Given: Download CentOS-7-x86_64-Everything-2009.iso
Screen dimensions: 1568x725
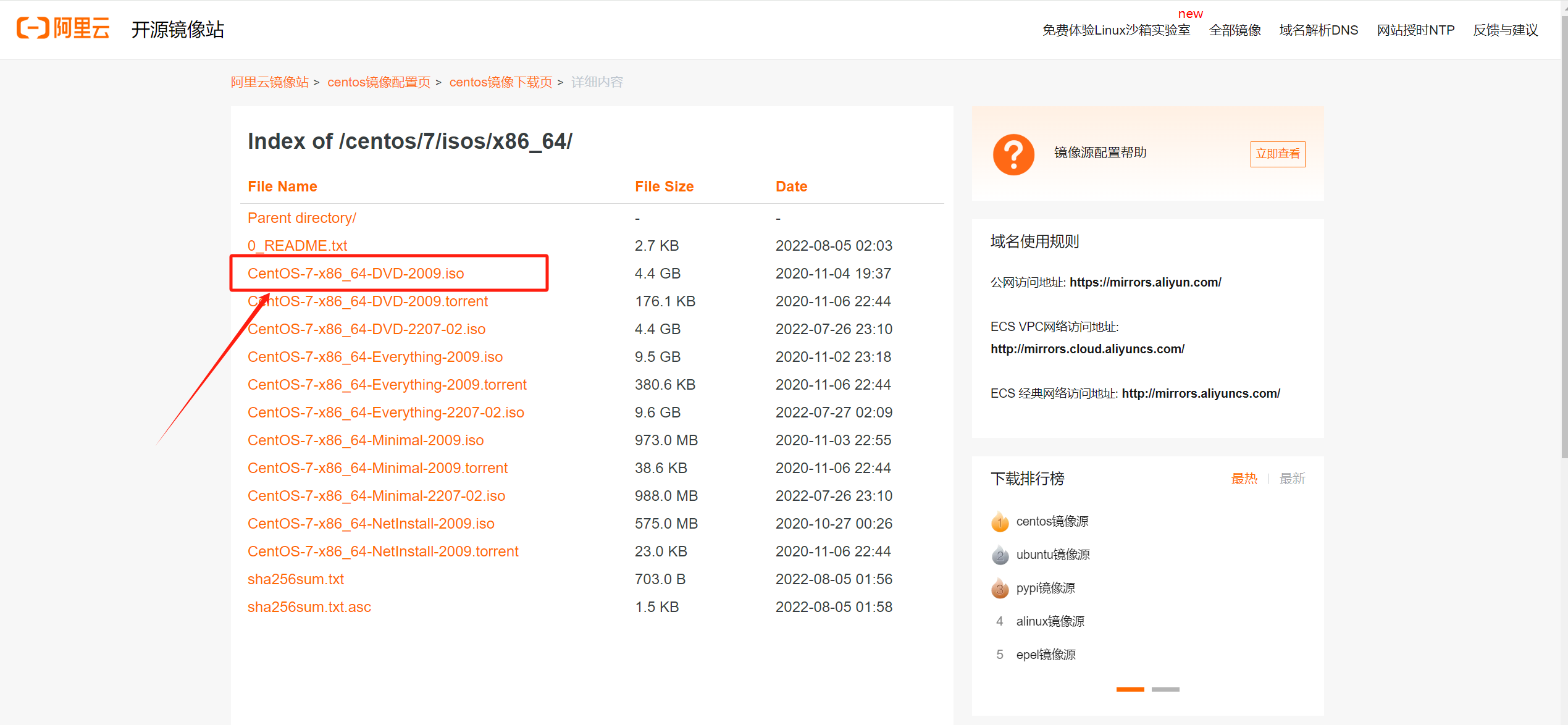Looking at the screenshot, I should [375, 357].
